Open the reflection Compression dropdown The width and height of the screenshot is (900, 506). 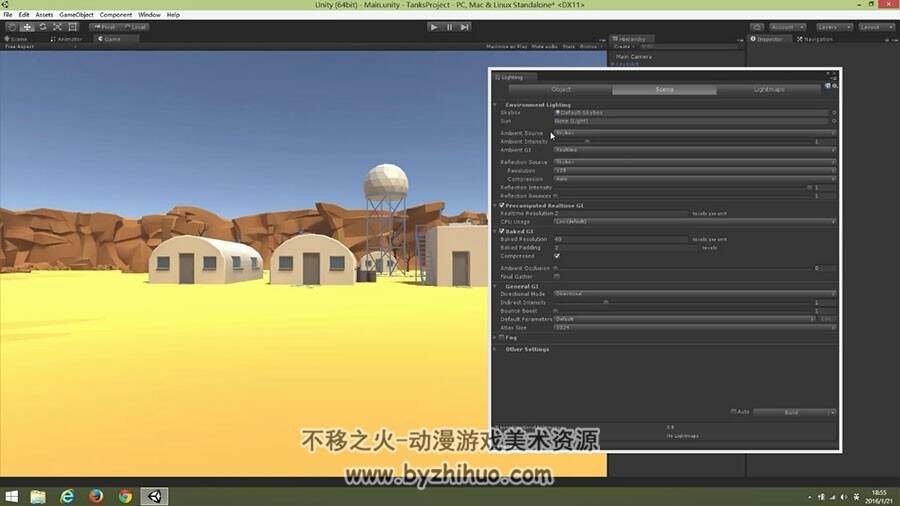[x=695, y=179]
